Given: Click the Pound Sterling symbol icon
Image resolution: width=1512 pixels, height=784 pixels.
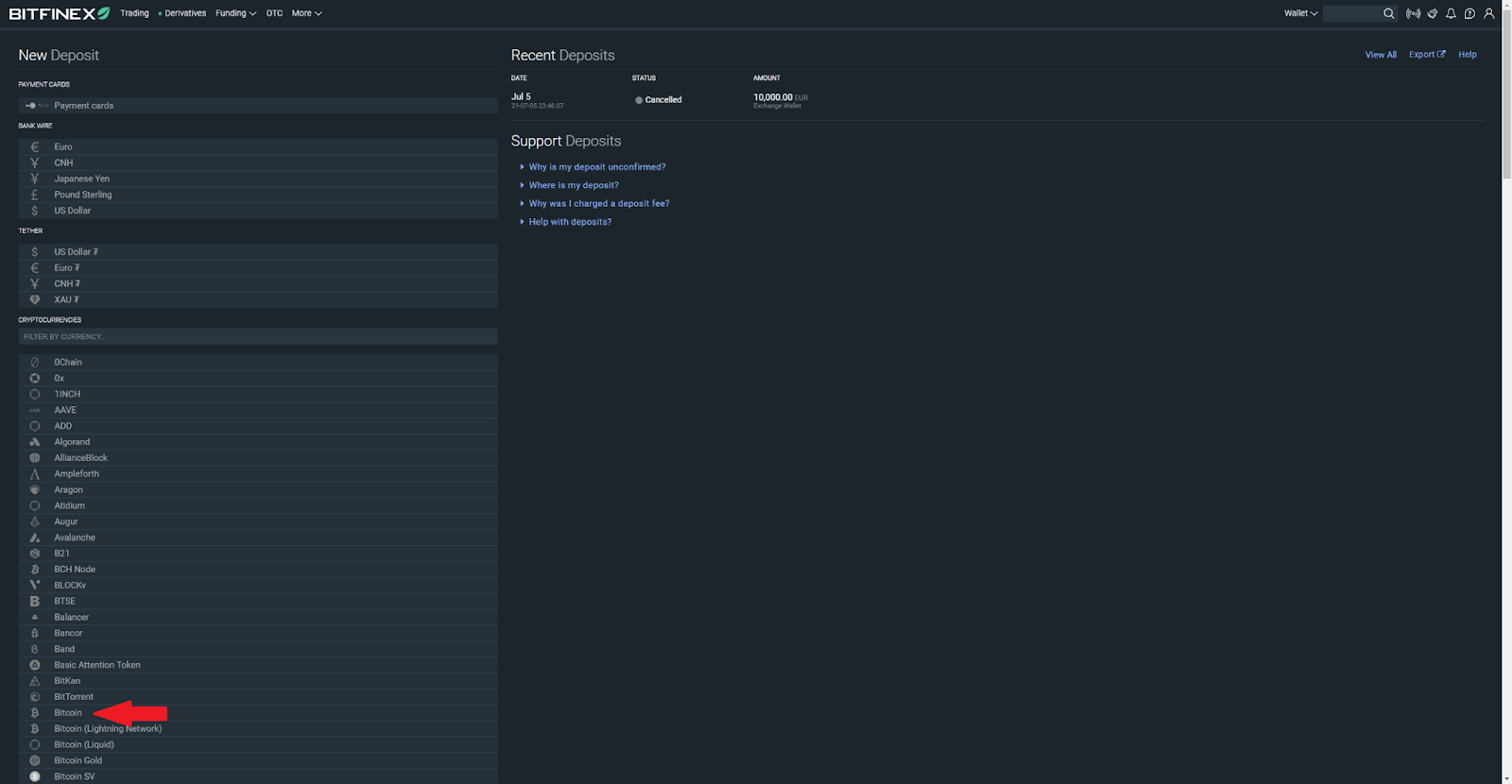Looking at the screenshot, I should [35, 195].
